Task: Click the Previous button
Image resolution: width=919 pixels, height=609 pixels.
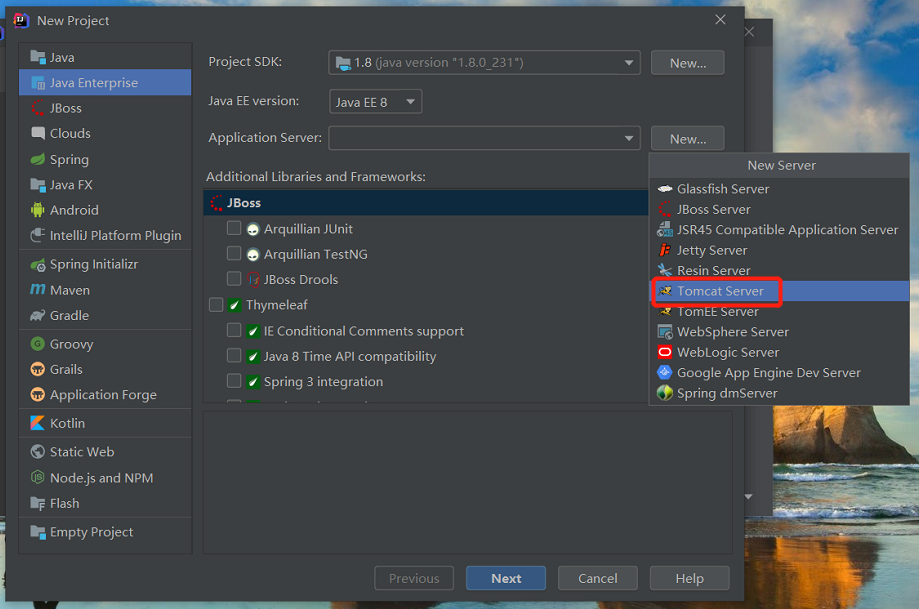Action: pyautogui.click(x=414, y=579)
